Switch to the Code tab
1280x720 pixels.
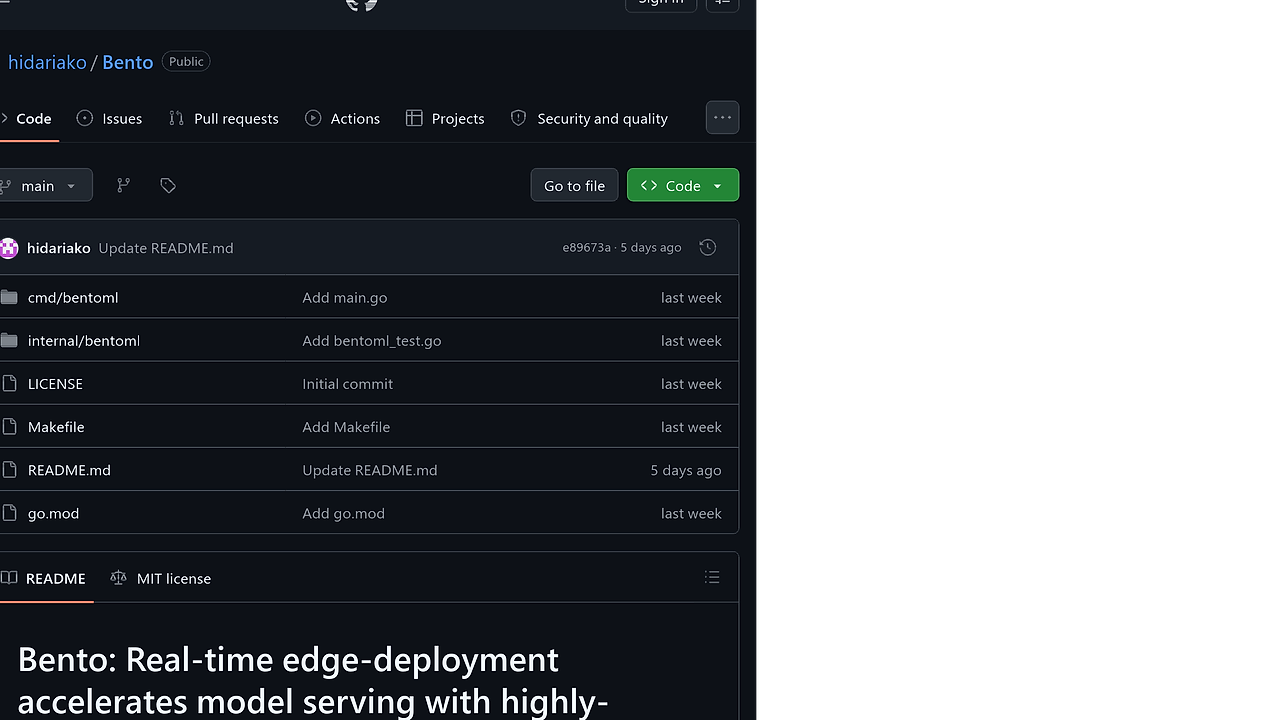27,118
